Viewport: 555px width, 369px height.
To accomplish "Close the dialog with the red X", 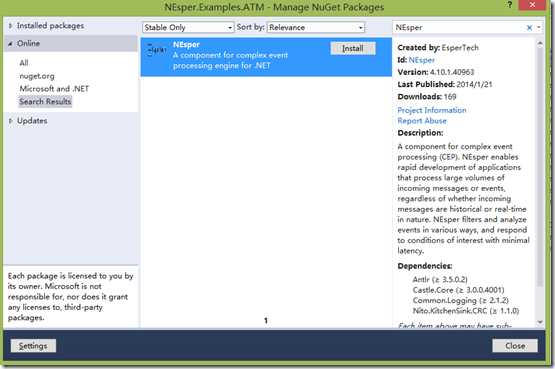I will (x=532, y=5).
